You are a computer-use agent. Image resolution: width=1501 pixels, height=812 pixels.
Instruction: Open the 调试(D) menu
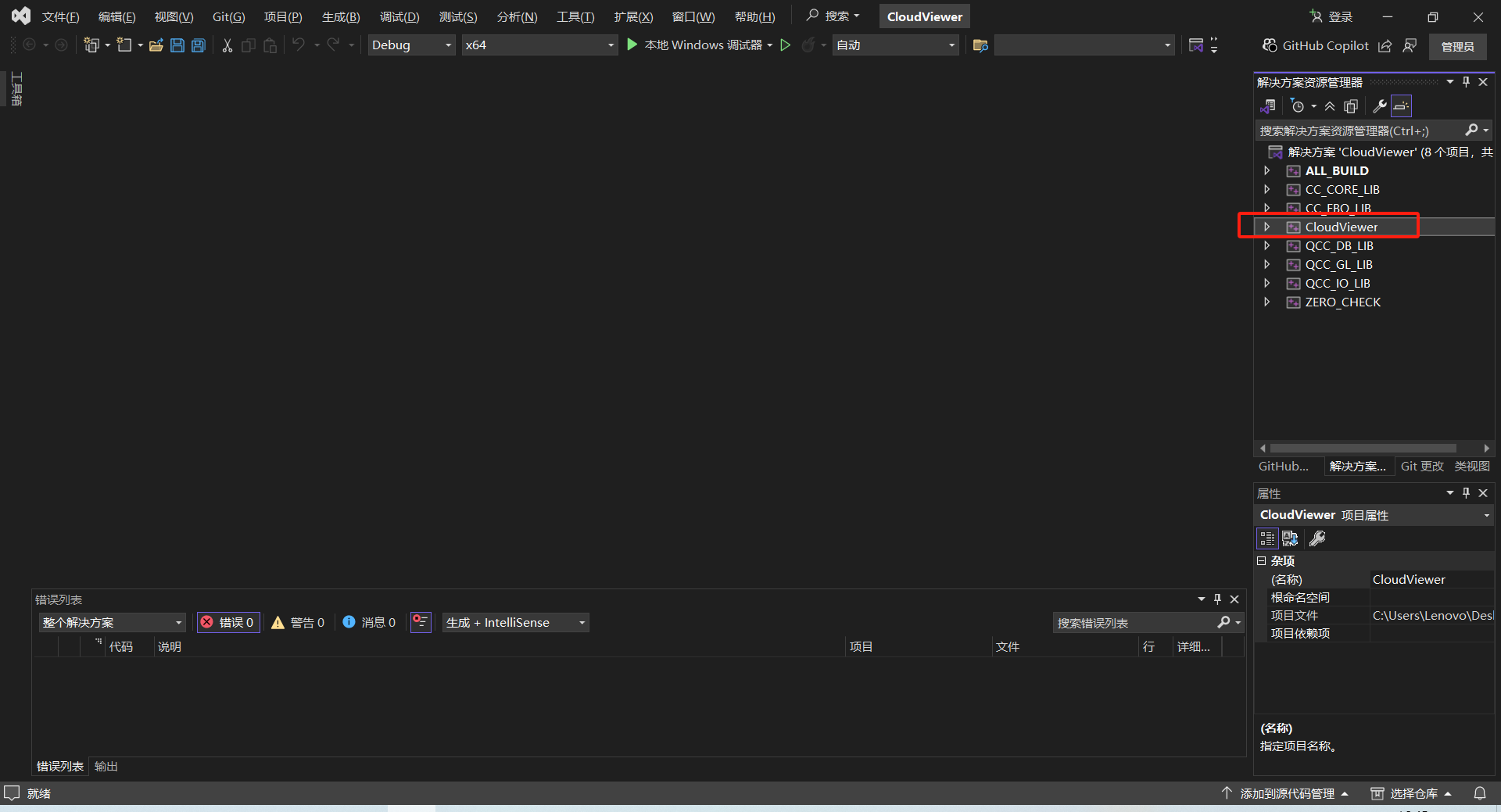(399, 16)
